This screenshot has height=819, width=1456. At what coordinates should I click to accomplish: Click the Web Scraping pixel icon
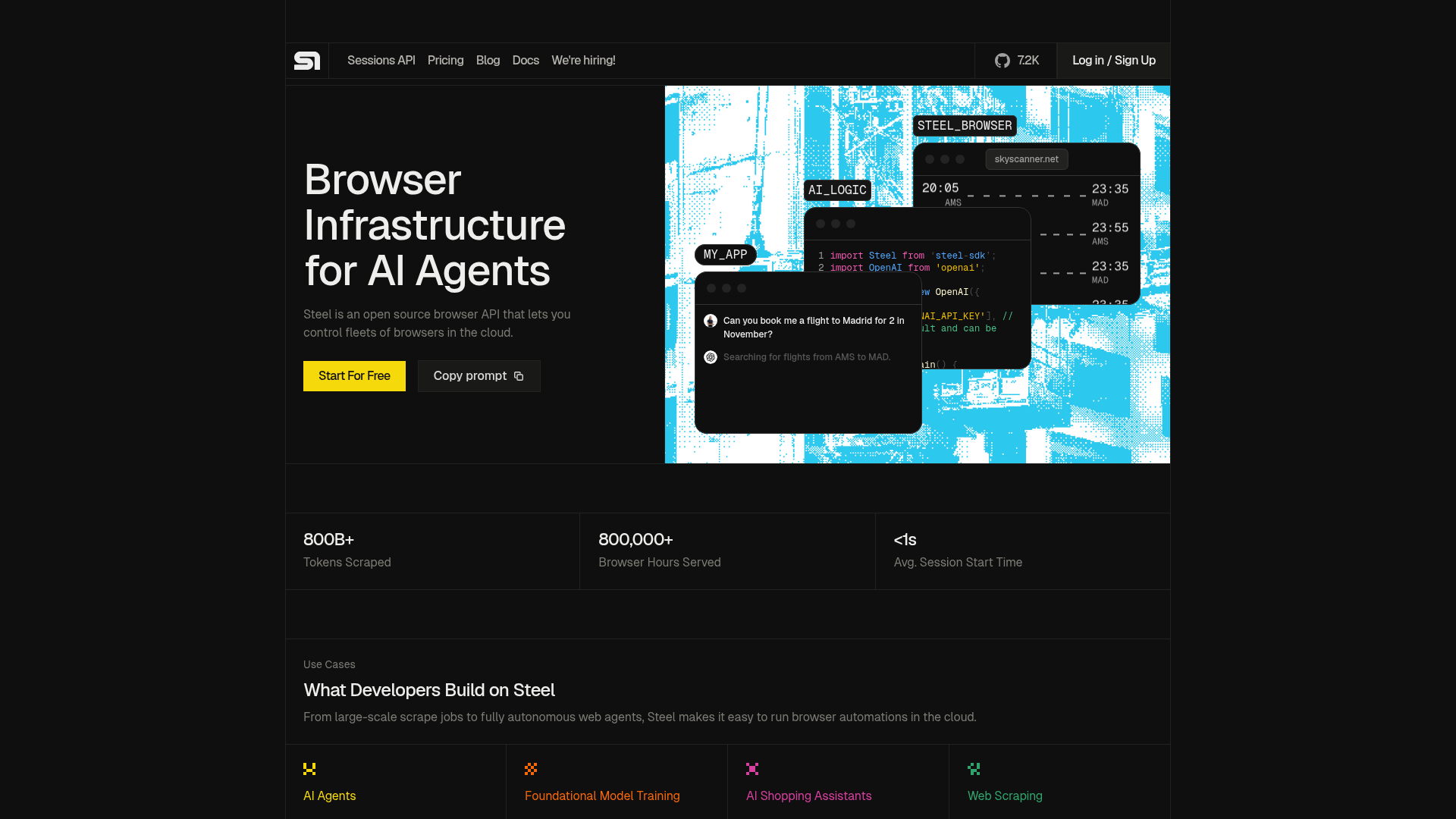974,769
